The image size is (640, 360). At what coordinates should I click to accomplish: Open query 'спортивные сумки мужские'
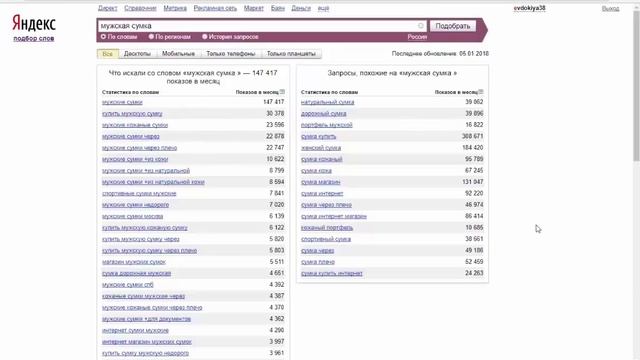click(139, 193)
